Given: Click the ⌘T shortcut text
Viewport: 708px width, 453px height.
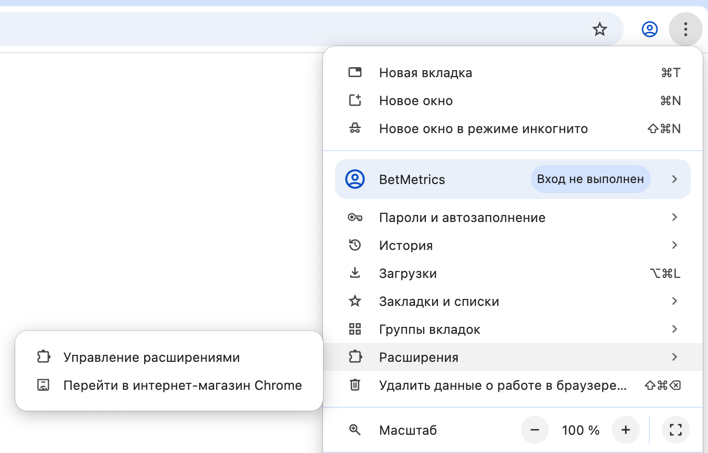Looking at the screenshot, I should tap(671, 72).
